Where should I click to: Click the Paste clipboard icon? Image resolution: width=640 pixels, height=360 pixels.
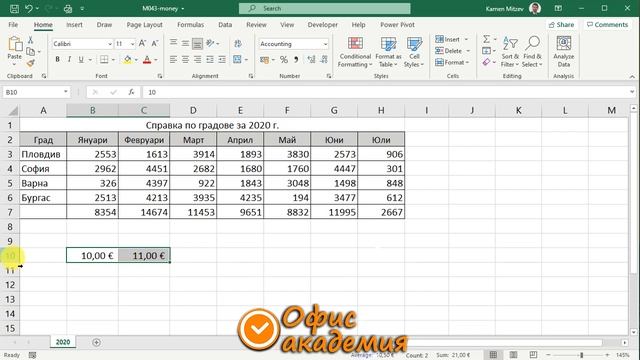coord(15,44)
